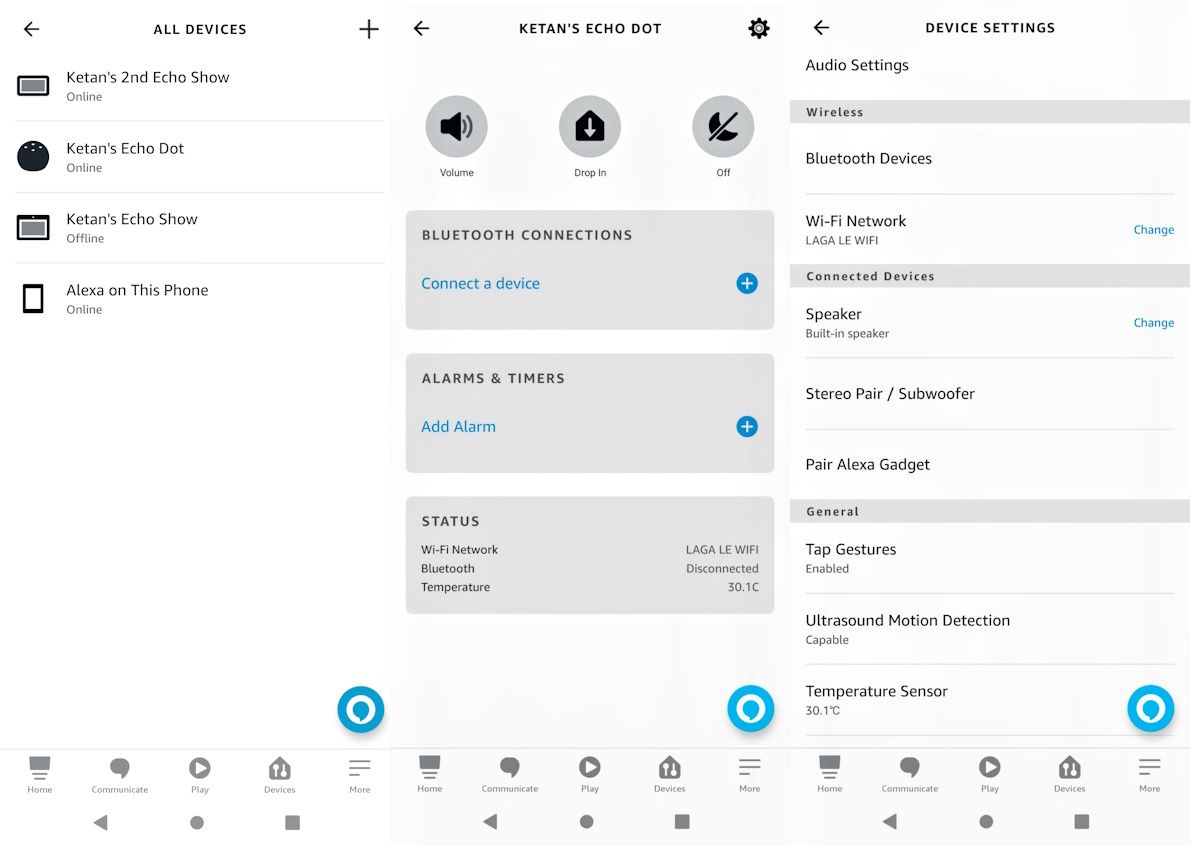Screen dimensions: 1200x850
Task: Tap Android back button below All Devices screen
Action: [x=100, y=822]
